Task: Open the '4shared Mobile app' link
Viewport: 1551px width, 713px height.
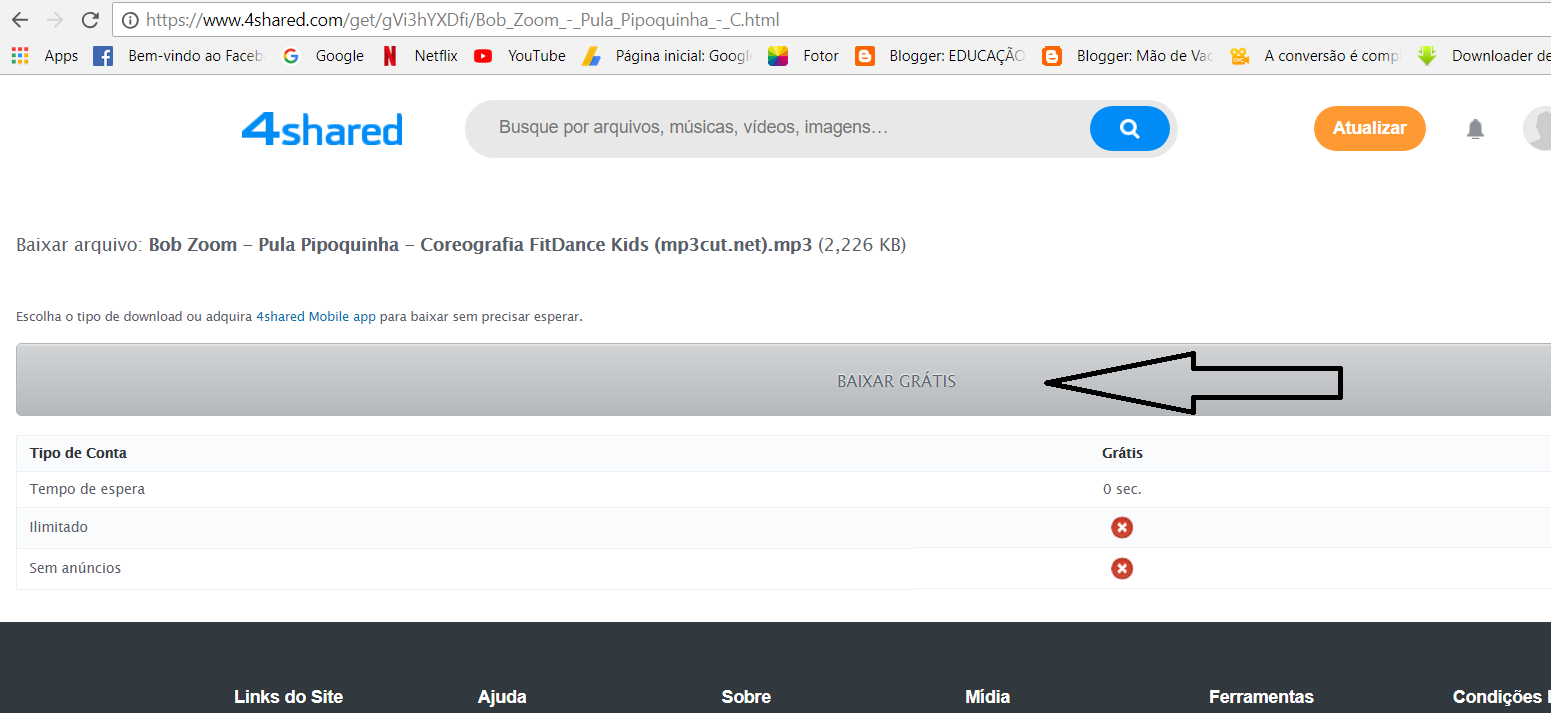Action: pos(316,316)
